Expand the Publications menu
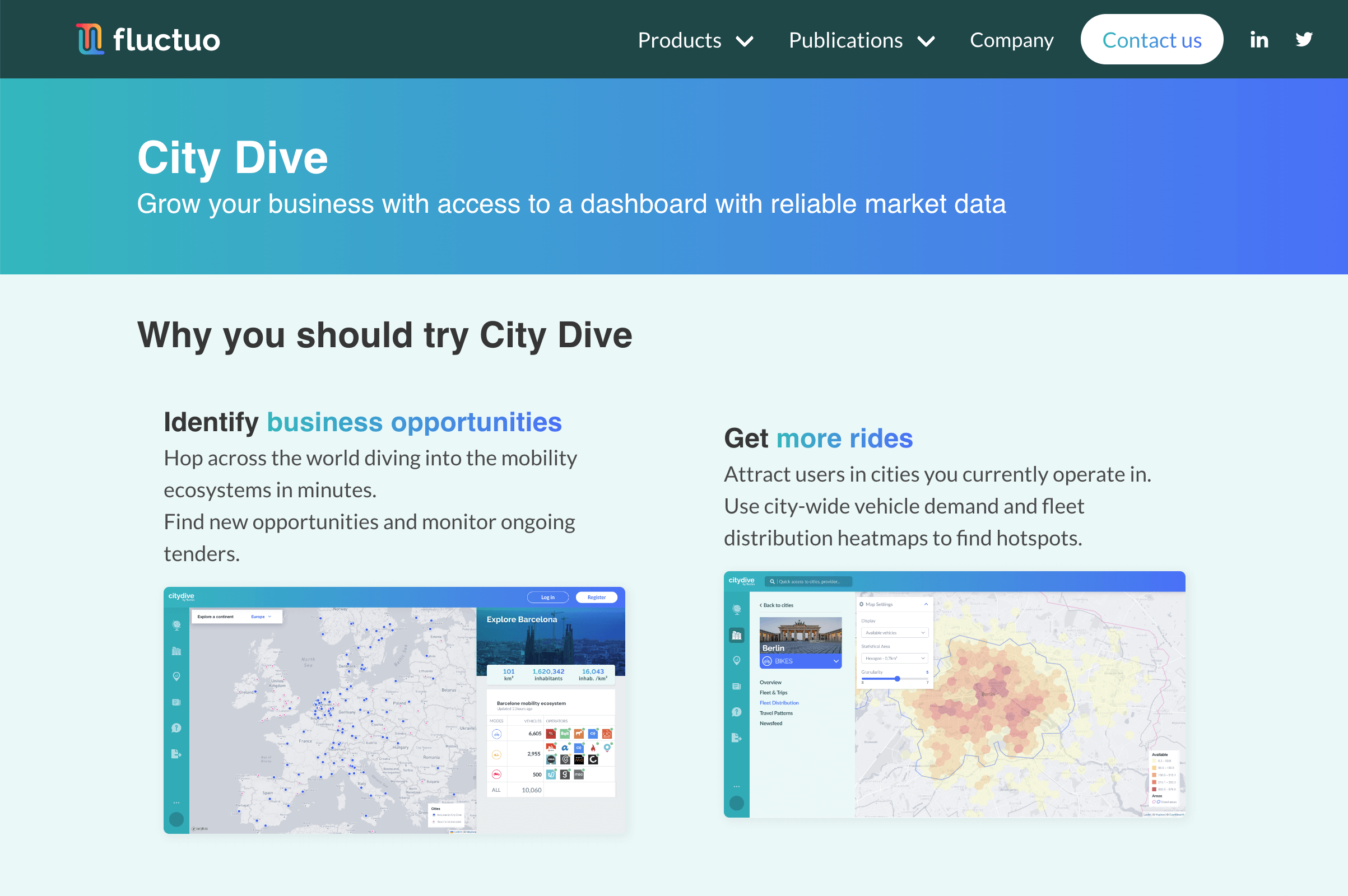This screenshot has width=1348, height=896. (x=861, y=40)
